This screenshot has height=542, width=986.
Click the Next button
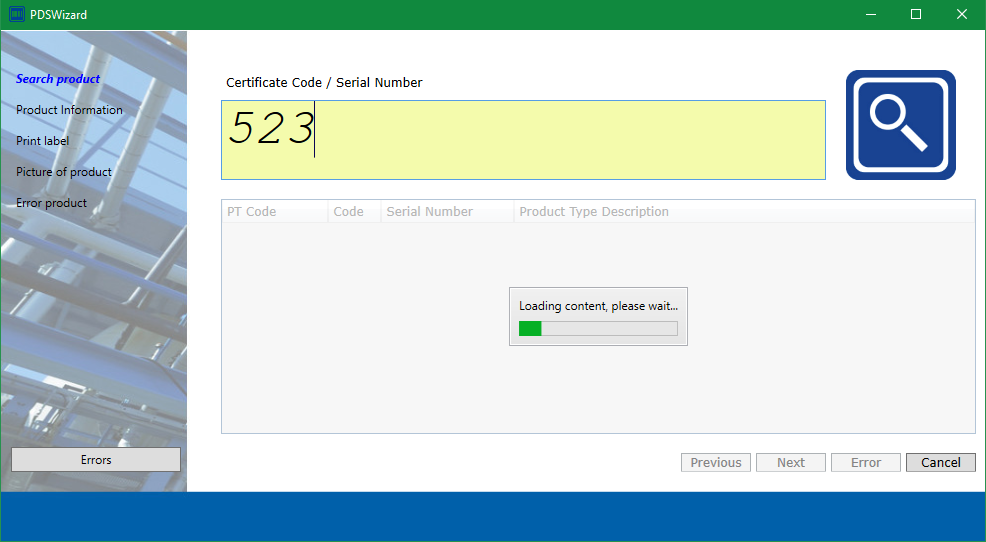(790, 462)
